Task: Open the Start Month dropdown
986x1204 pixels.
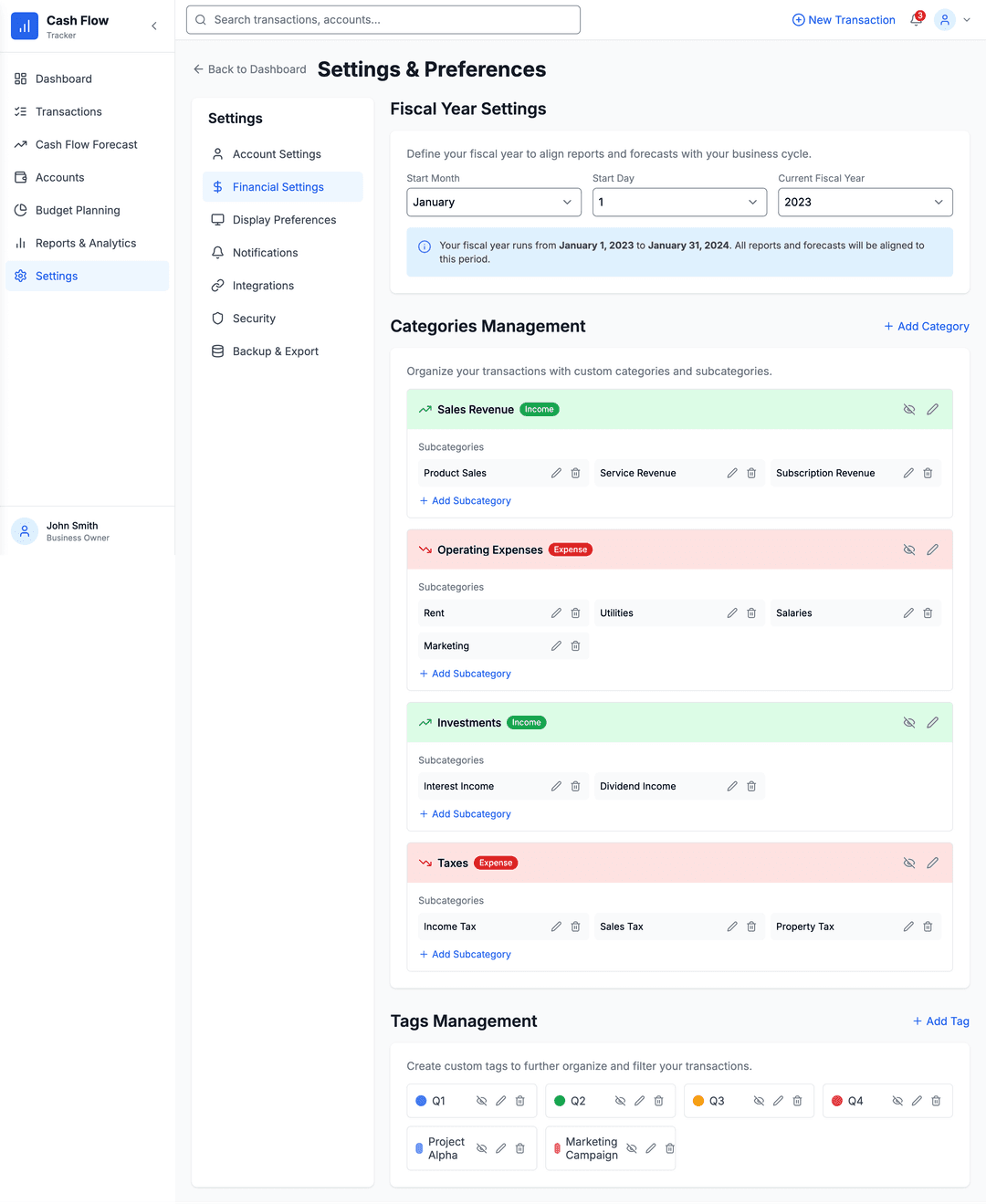Action: tap(493, 203)
